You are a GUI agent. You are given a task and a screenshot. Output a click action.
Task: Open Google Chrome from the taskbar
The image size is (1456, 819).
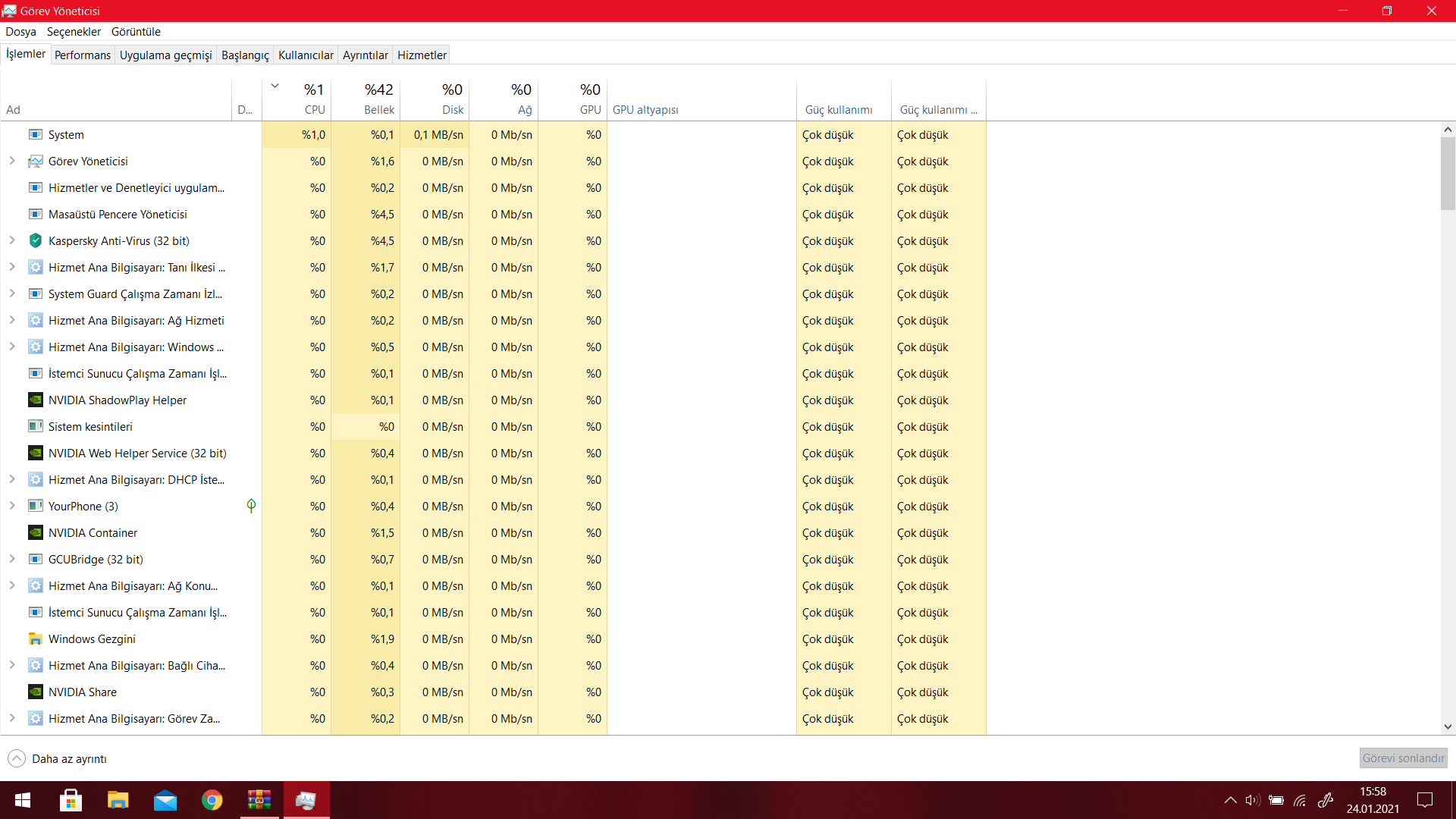[x=212, y=800]
